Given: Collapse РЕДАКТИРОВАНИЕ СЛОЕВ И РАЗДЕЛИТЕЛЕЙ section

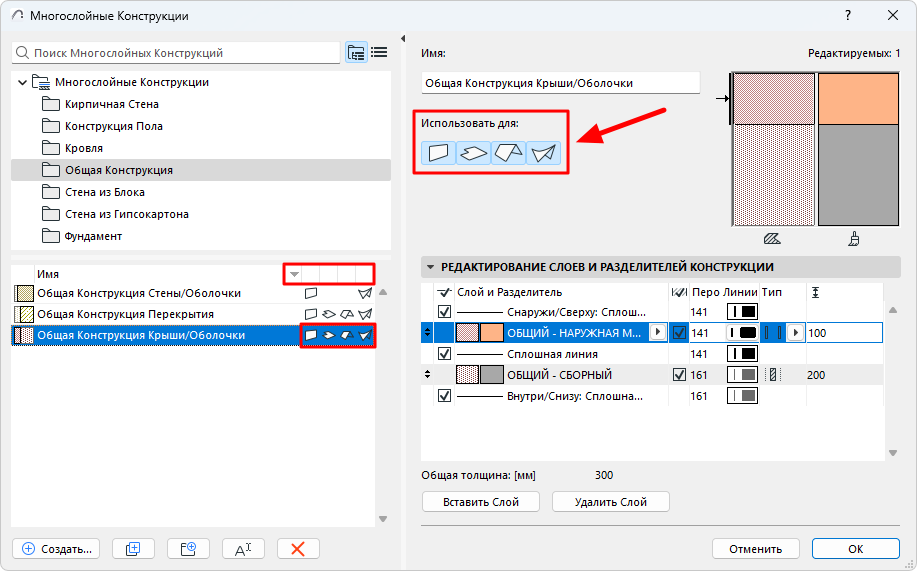Looking at the screenshot, I should click(x=430, y=267).
